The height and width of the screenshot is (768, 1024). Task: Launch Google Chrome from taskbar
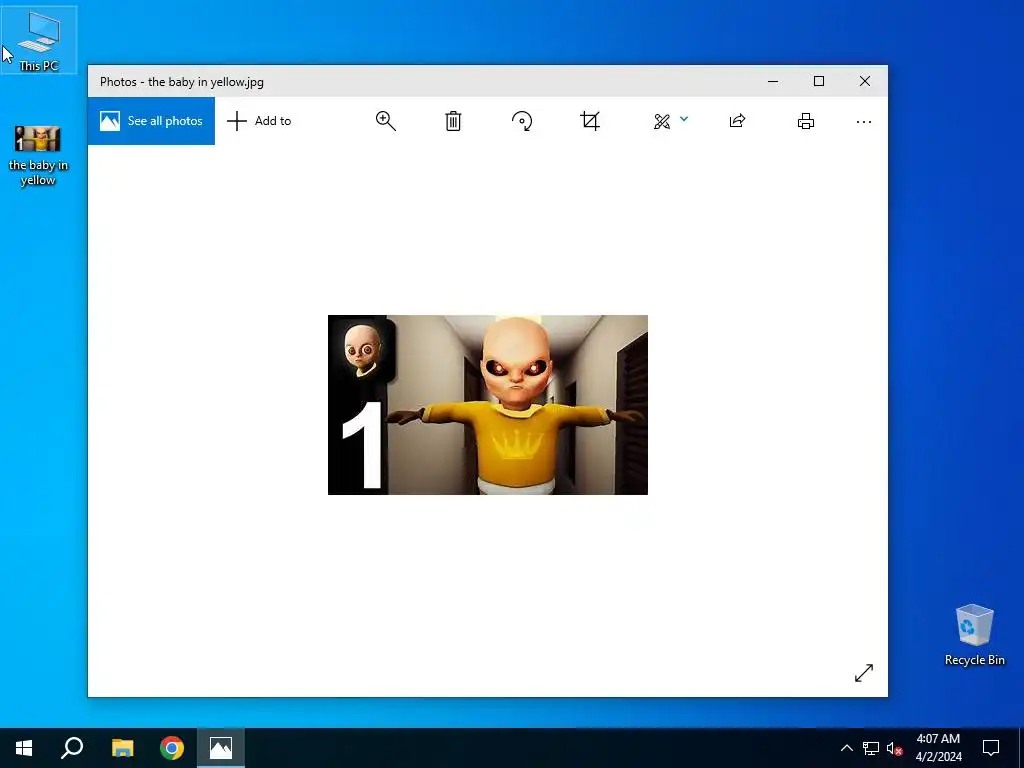click(172, 748)
